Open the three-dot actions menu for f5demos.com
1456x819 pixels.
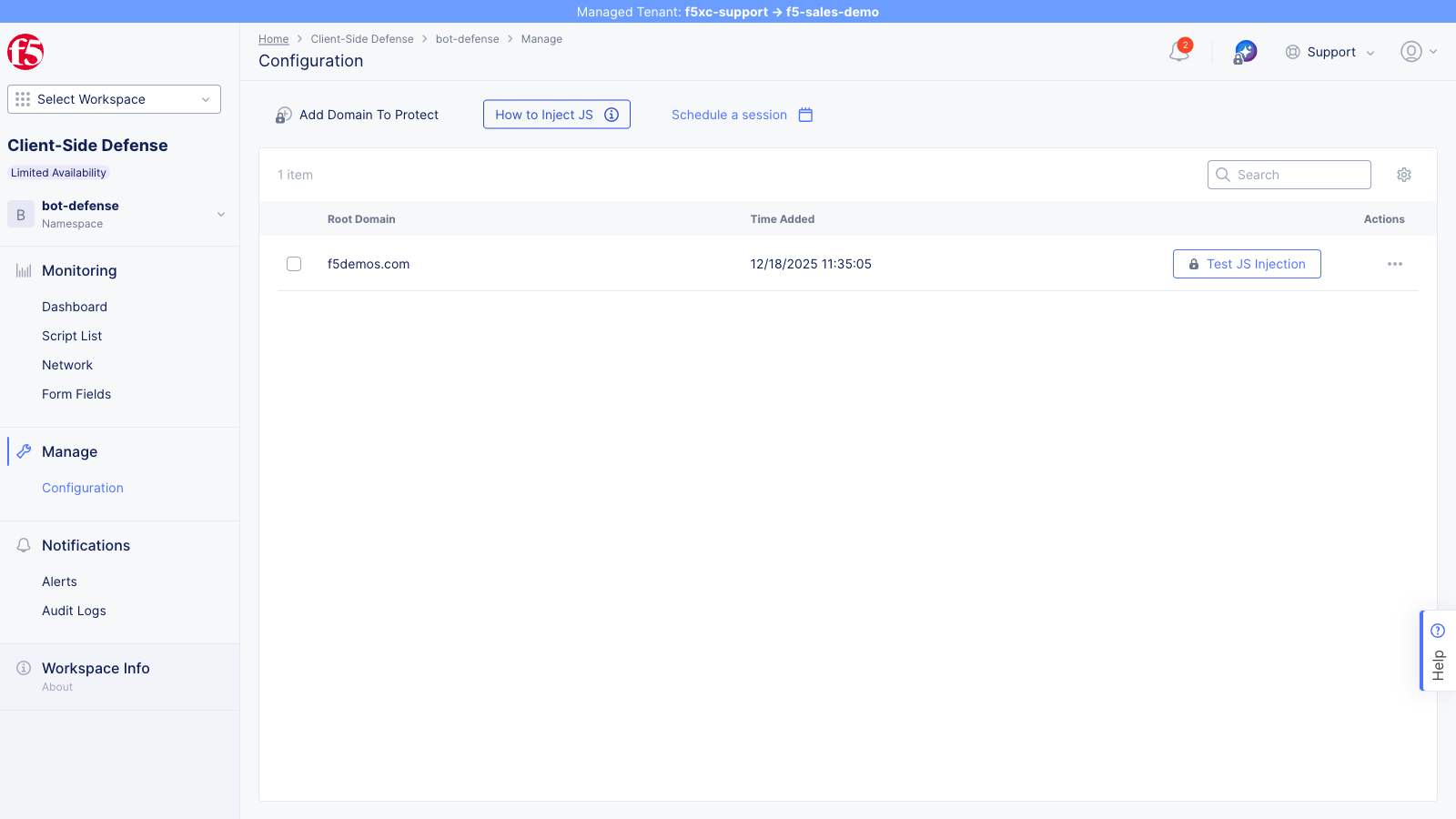tap(1394, 264)
